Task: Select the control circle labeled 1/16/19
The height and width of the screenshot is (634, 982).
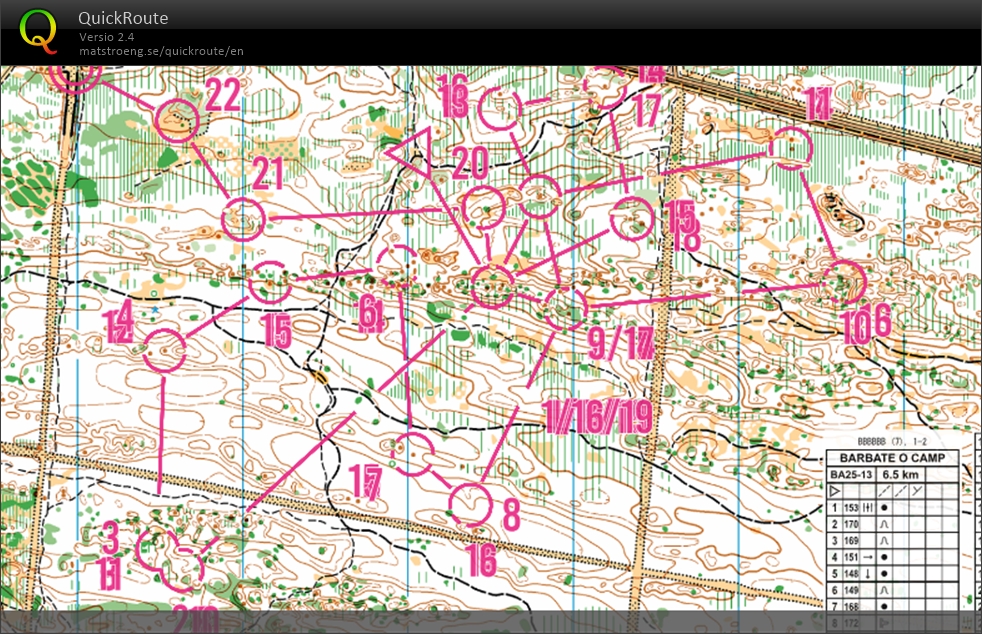Action: pos(494,286)
